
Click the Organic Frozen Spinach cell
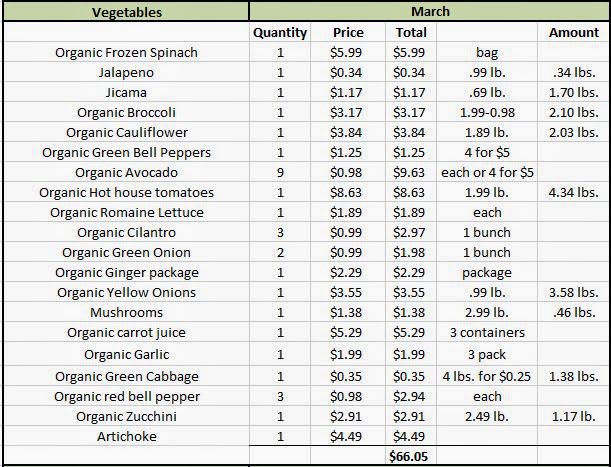(126, 52)
